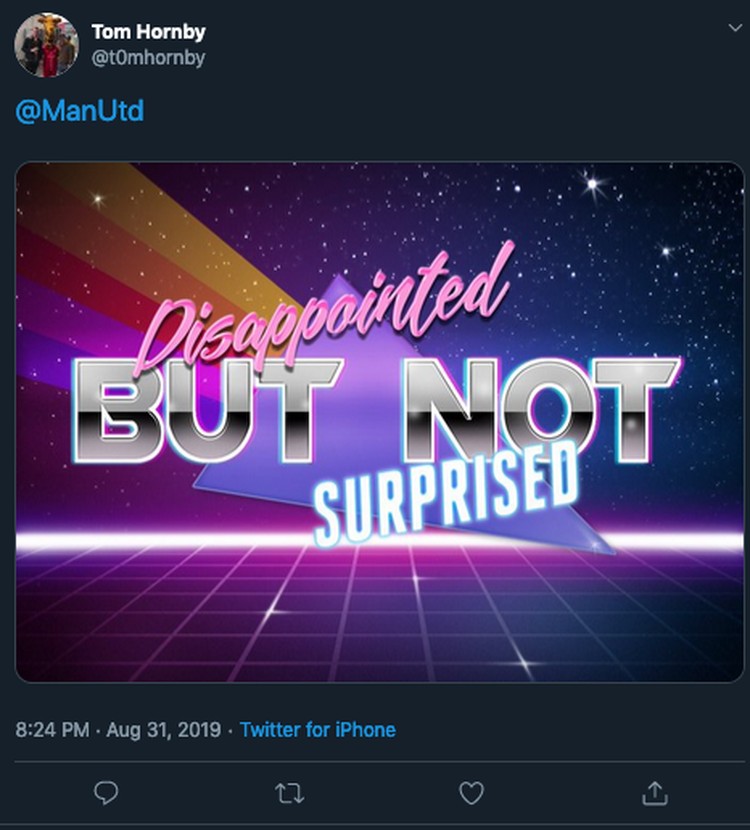Open the attached retro meme image
This screenshot has width=750, height=830.
(x=379, y=422)
